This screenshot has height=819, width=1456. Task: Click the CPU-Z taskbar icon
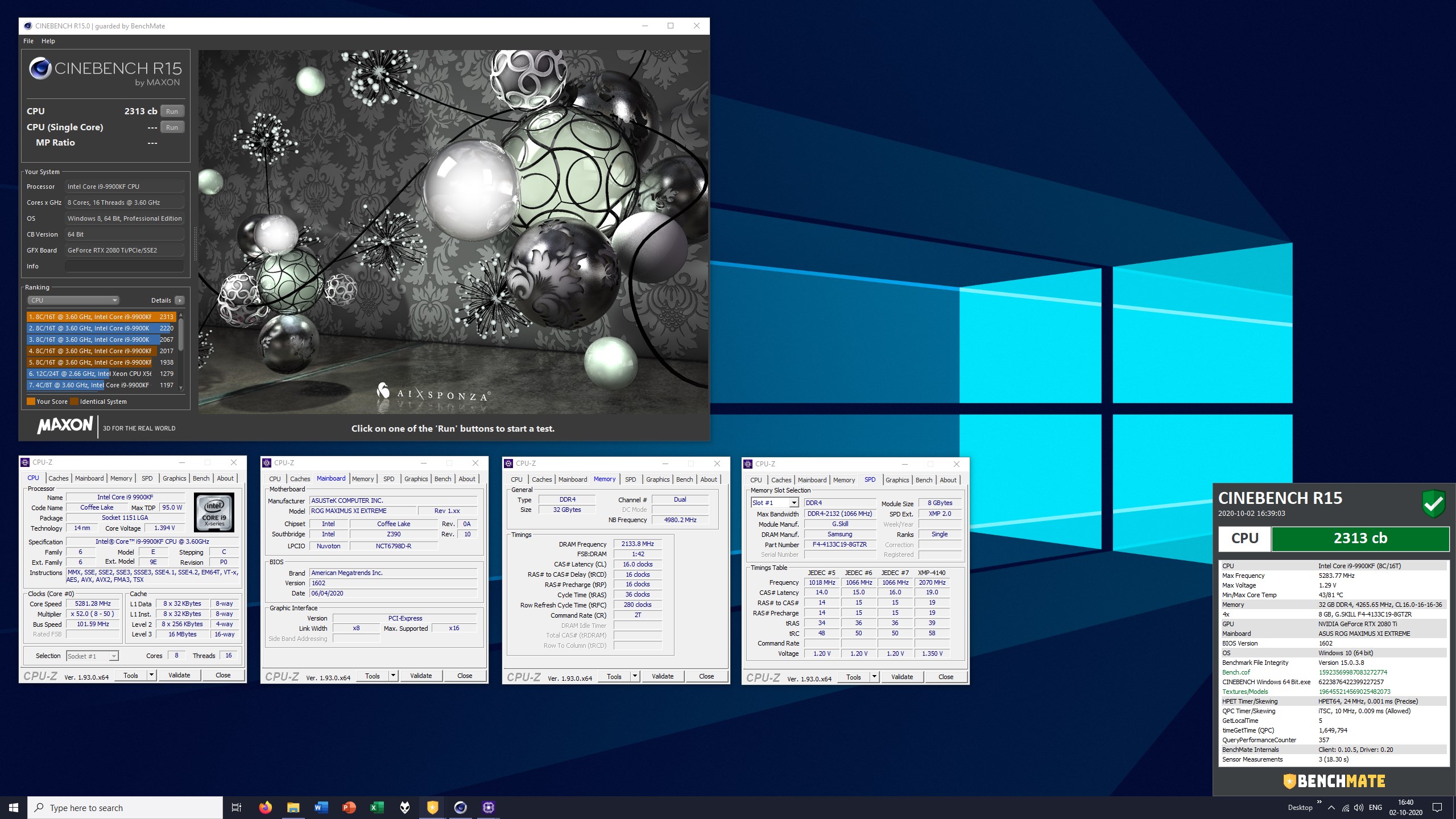pyautogui.click(x=489, y=808)
